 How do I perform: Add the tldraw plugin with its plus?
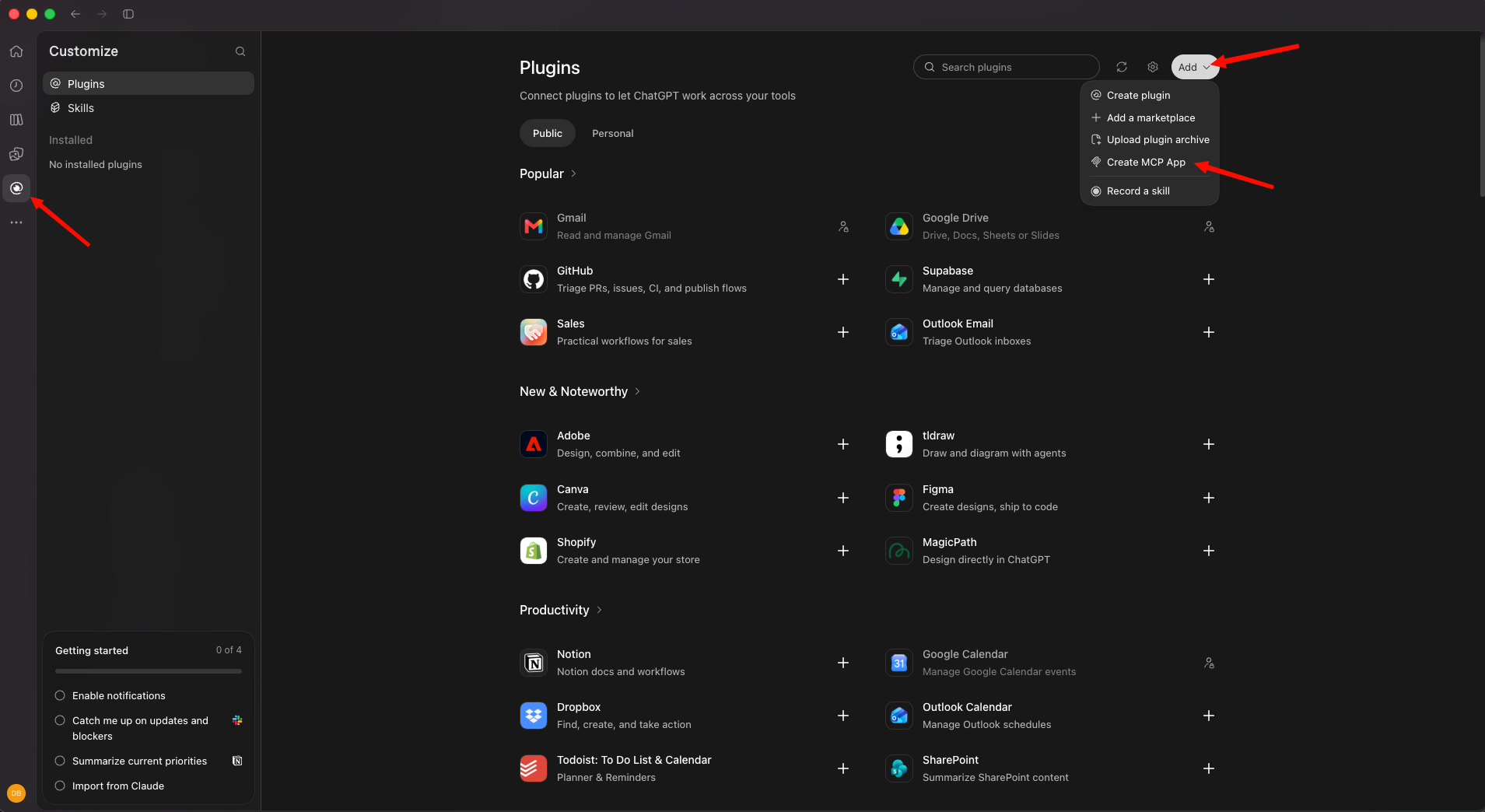pos(1209,444)
